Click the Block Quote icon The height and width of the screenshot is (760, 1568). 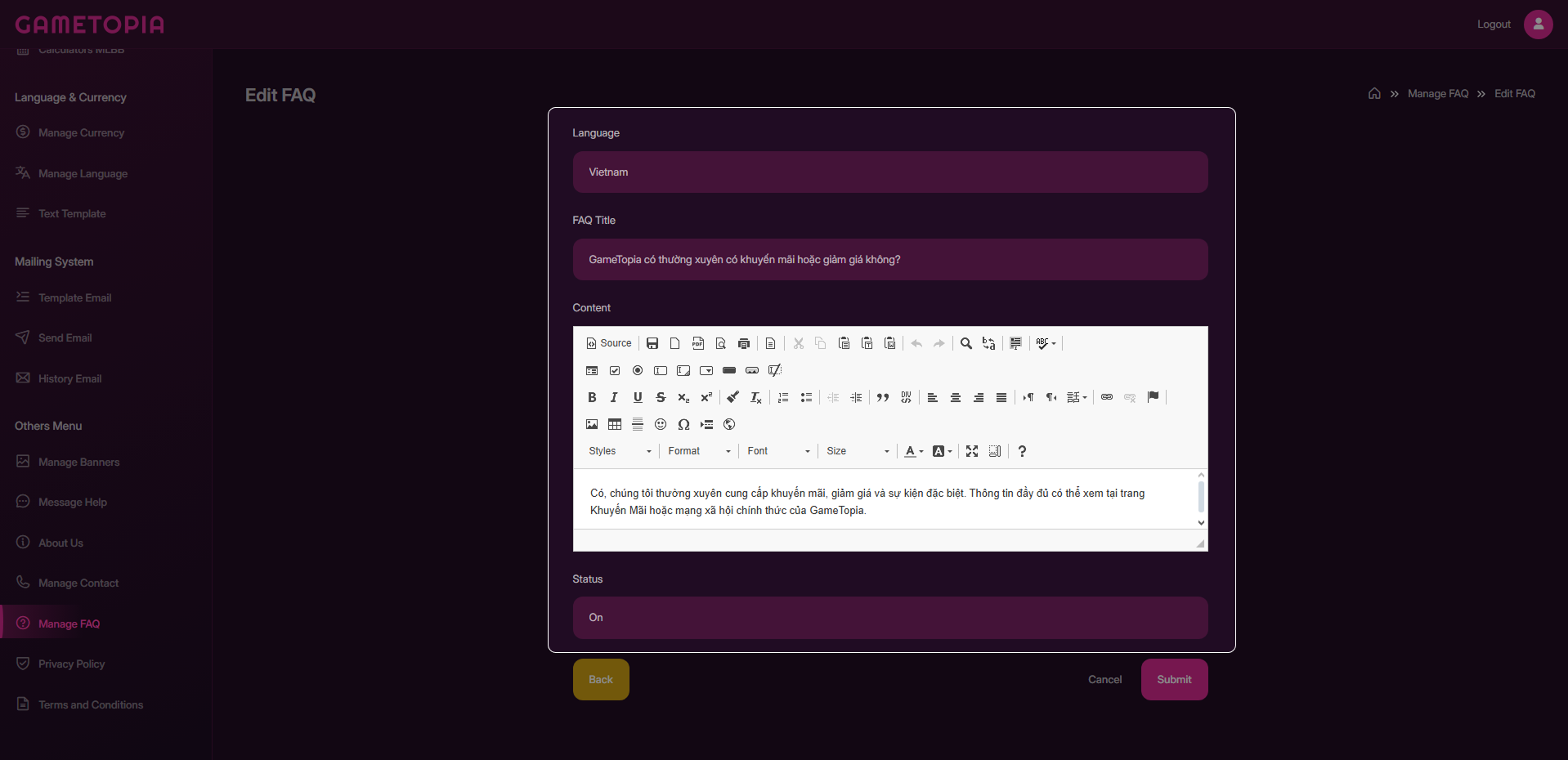tap(883, 397)
